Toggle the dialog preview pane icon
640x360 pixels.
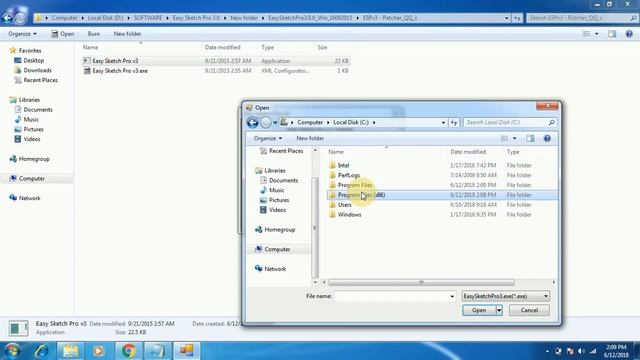pos(530,138)
